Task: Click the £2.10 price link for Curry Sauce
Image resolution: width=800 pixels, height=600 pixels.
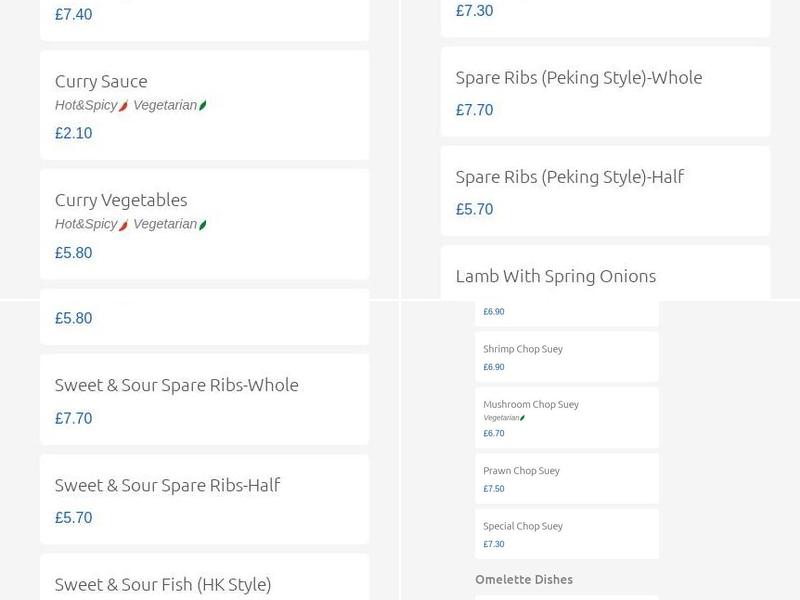Action: point(72,132)
